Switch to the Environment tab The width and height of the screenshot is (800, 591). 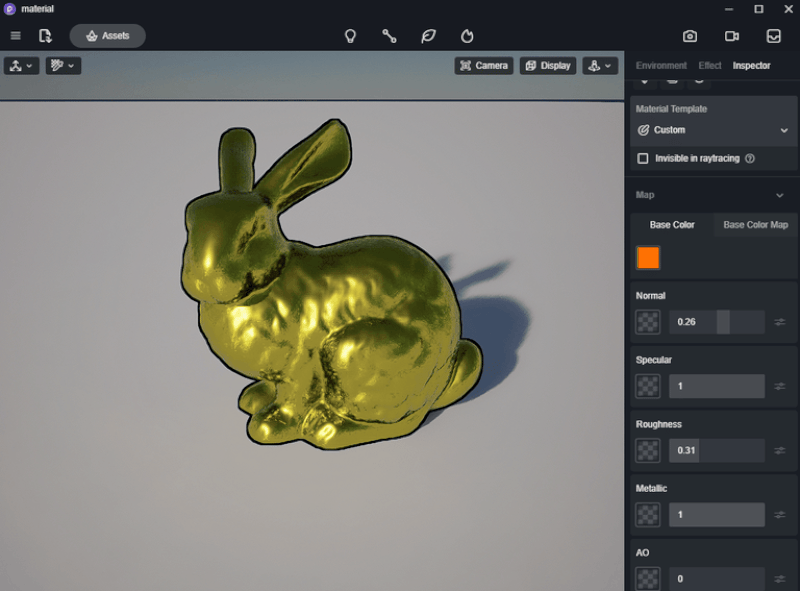(x=661, y=66)
